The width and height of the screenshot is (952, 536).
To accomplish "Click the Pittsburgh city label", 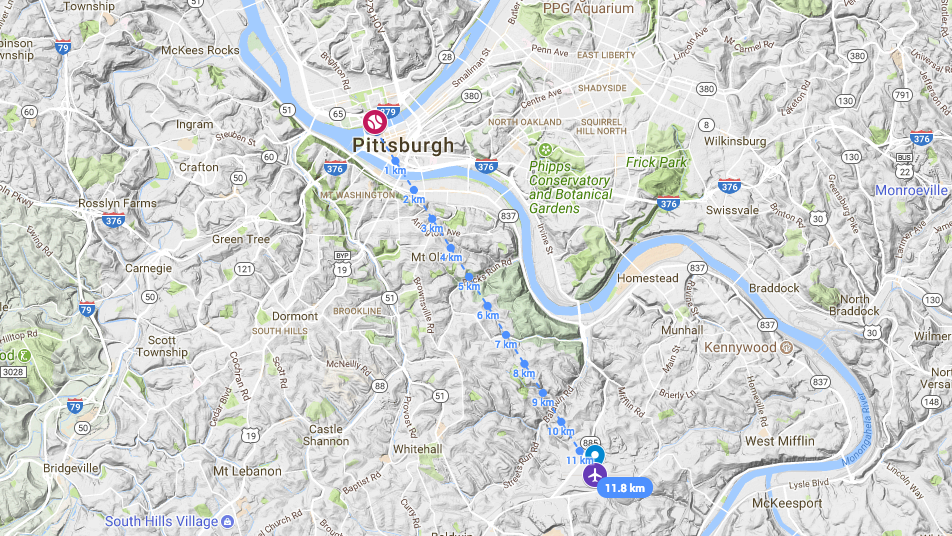I will pos(403,145).
